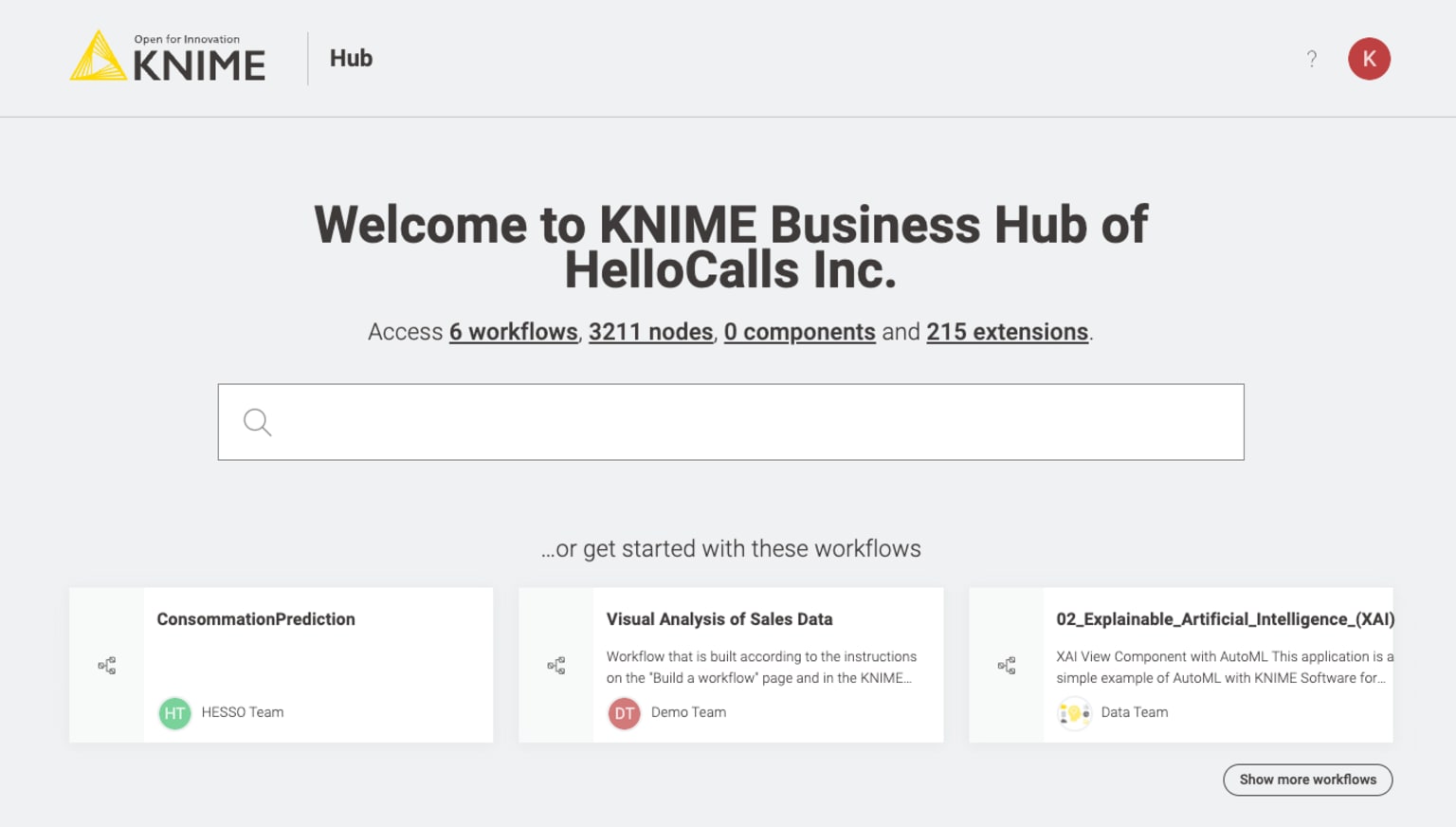Open the 02_Explainable_Artificial_Intelligence_(XAI) title
Viewport: 1456px width, 827px height.
pos(1225,619)
